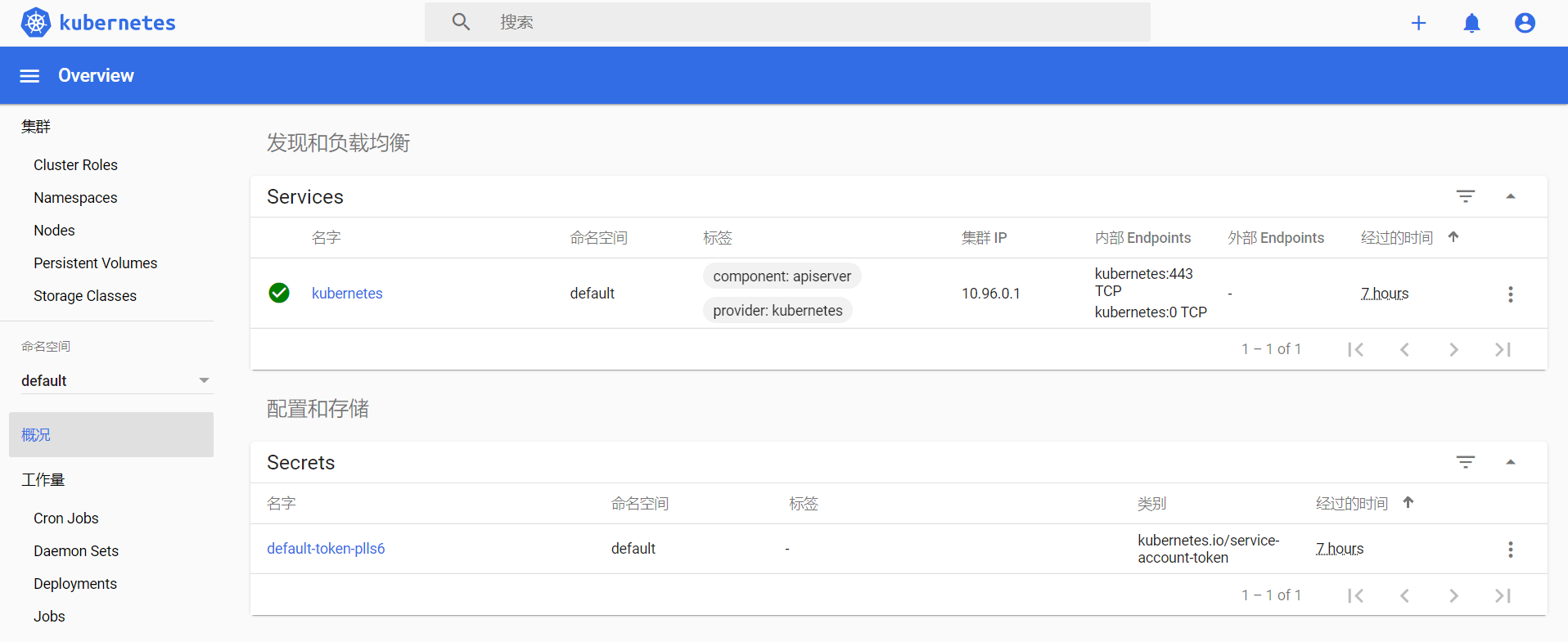Open Nodes in sidebar
Viewport: 1568px width, 642px height.
pyautogui.click(x=54, y=231)
